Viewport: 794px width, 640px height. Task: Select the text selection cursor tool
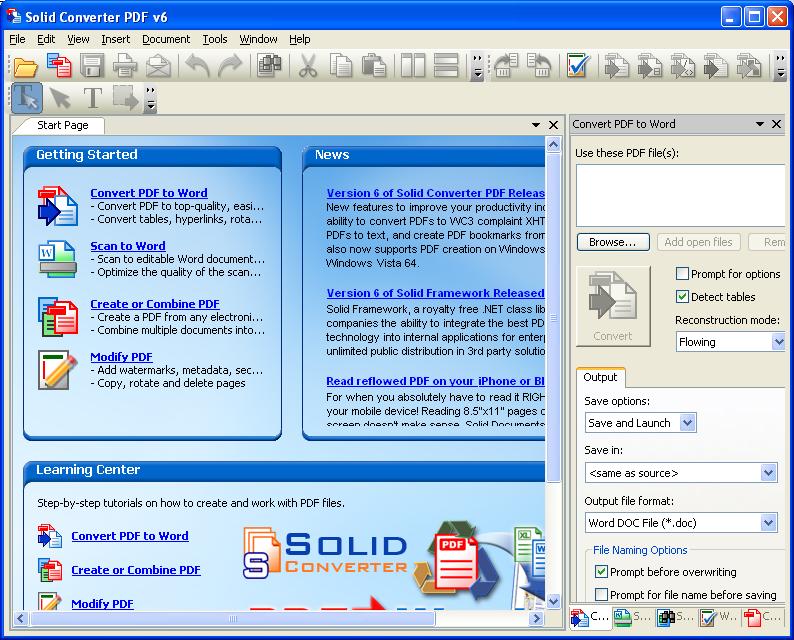(x=27, y=98)
